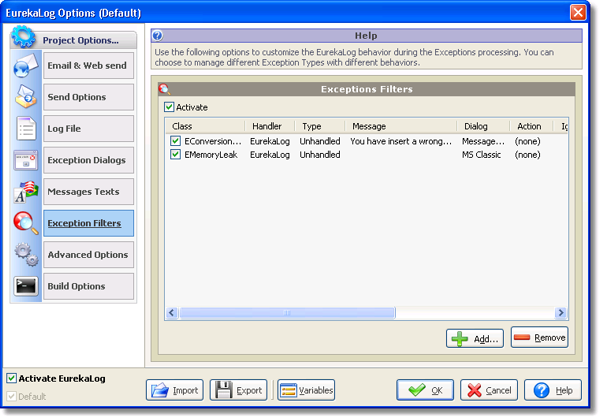Click the horizontal scrollbar left arrow
Viewport: 600px width, 418px height.
pyautogui.click(x=171, y=312)
